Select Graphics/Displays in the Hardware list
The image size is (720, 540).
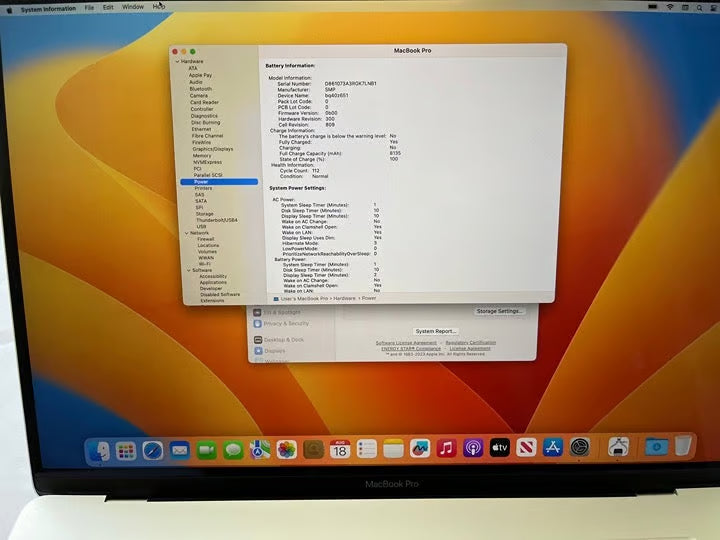pos(213,149)
